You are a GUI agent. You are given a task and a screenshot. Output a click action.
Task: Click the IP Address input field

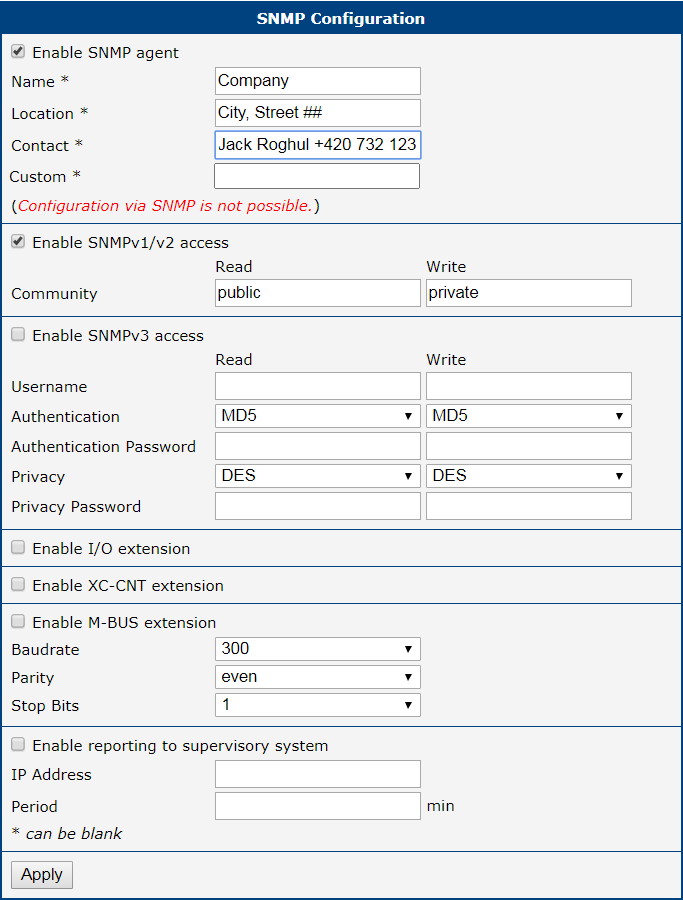(x=318, y=774)
